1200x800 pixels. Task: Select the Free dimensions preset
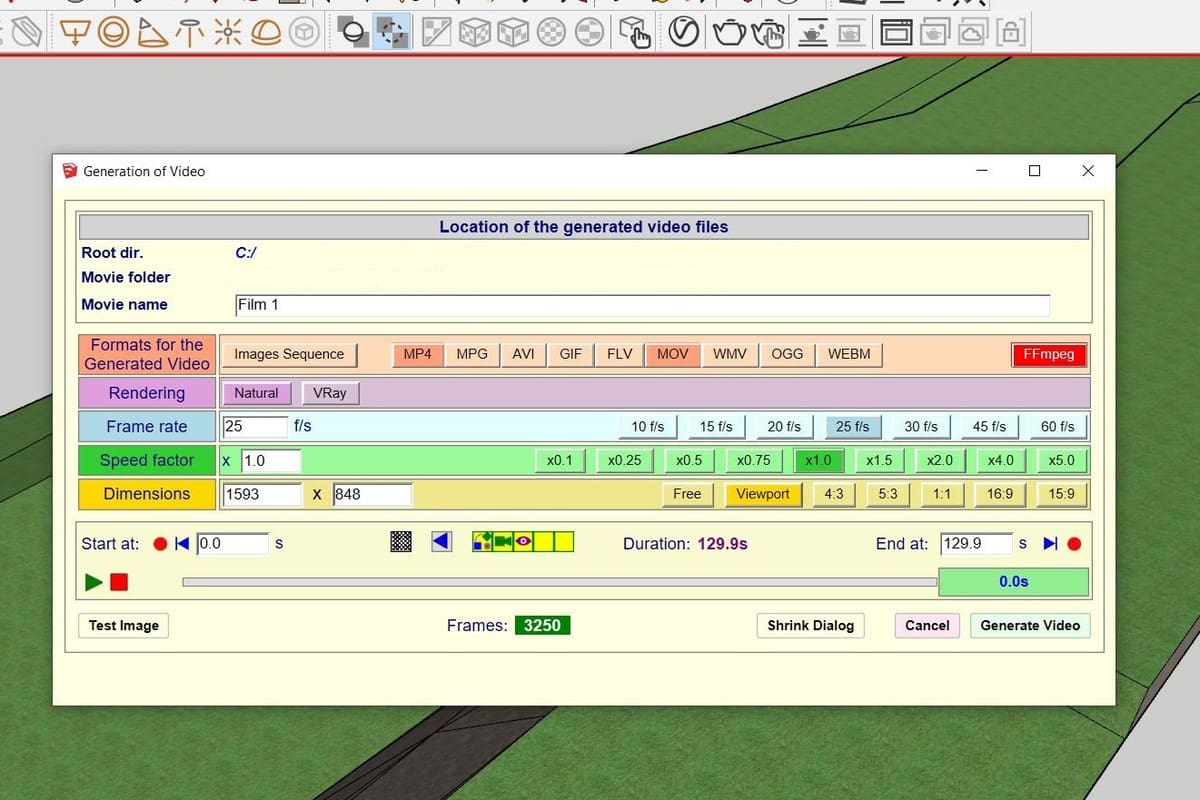pyautogui.click(x=687, y=494)
